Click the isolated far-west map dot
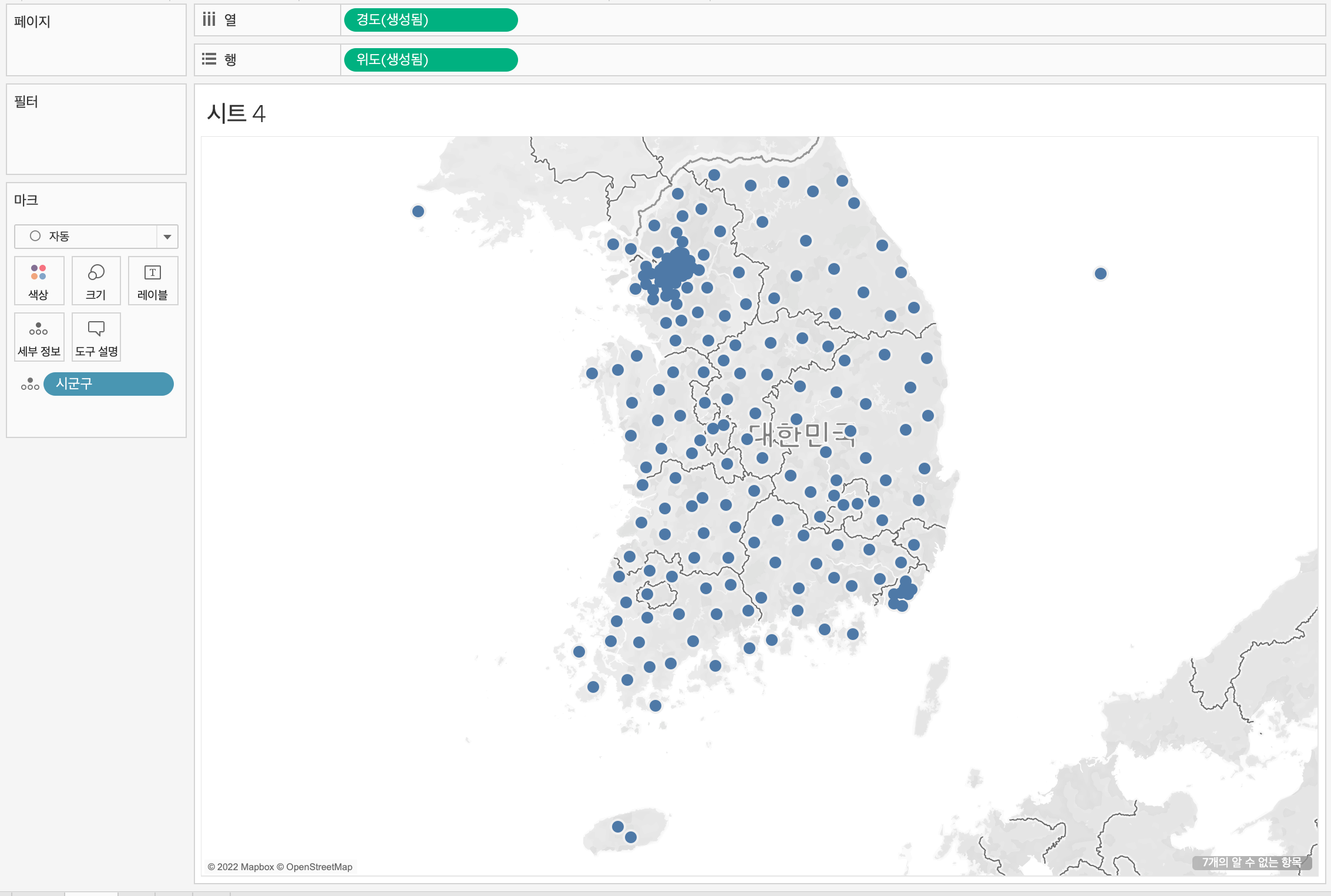The height and width of the screenshot is (896, 1331). tap(418, 211)
